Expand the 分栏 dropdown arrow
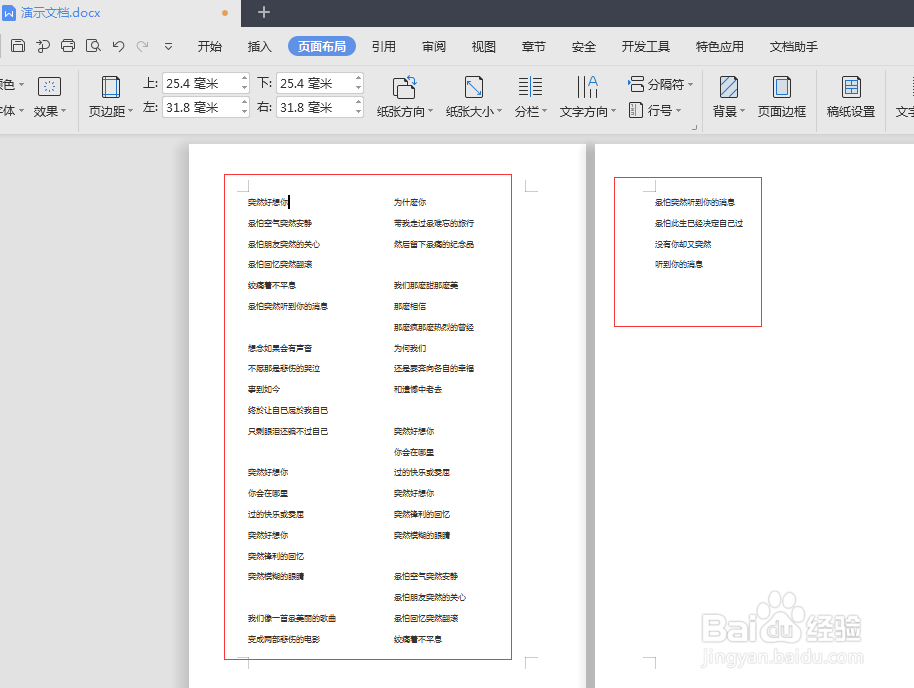Image resolution: width=914 pixels, height=688 pixels. tap(544, 111)
